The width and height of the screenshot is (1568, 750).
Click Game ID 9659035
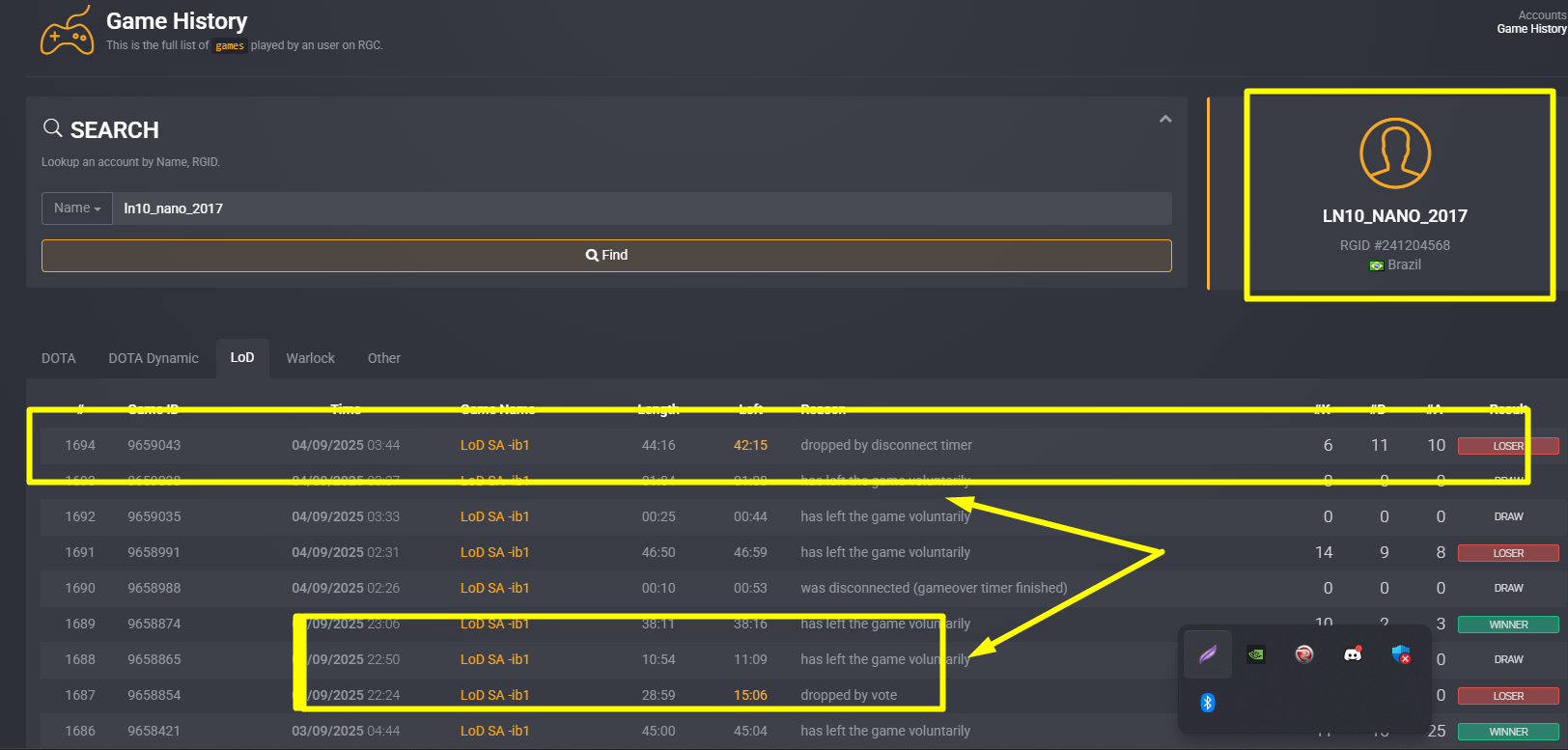pos(154,516)
